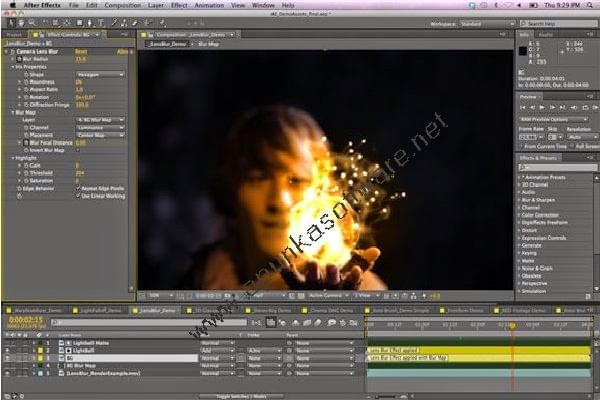Screen dimensions: 600x400
Task: Open the Animation menu
Action: [x=209, y=5]
